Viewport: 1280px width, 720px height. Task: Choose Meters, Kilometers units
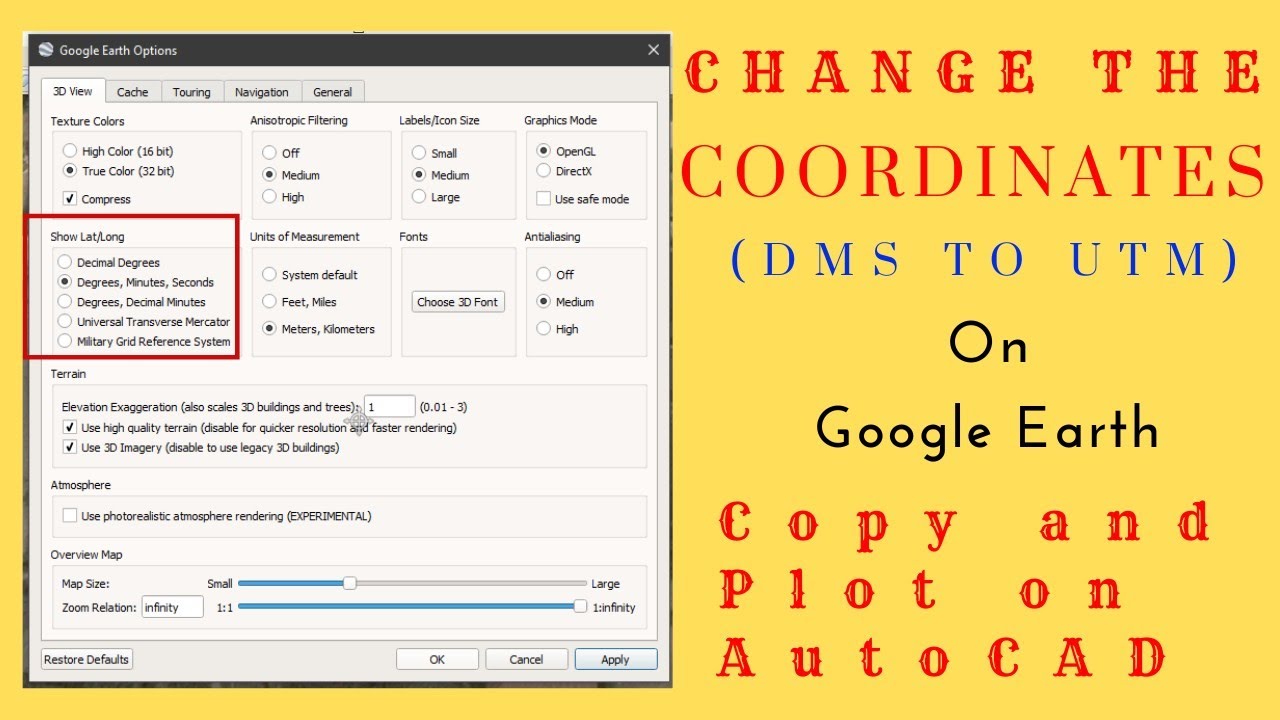pyautogui.click(x=269, y=328)
